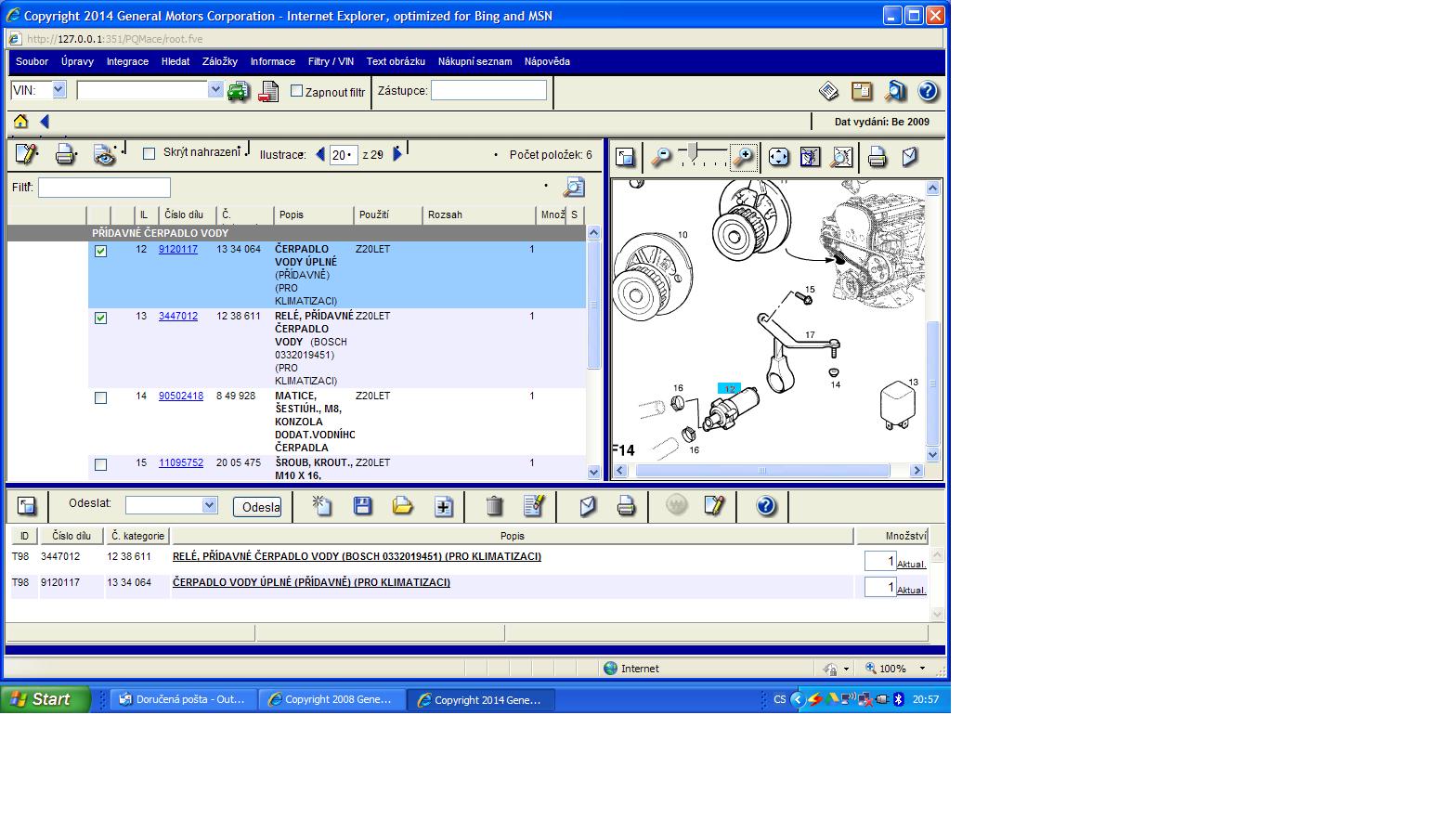
Task: Enable the Zapnout filtr checkbox
Action: click(297, 91)
